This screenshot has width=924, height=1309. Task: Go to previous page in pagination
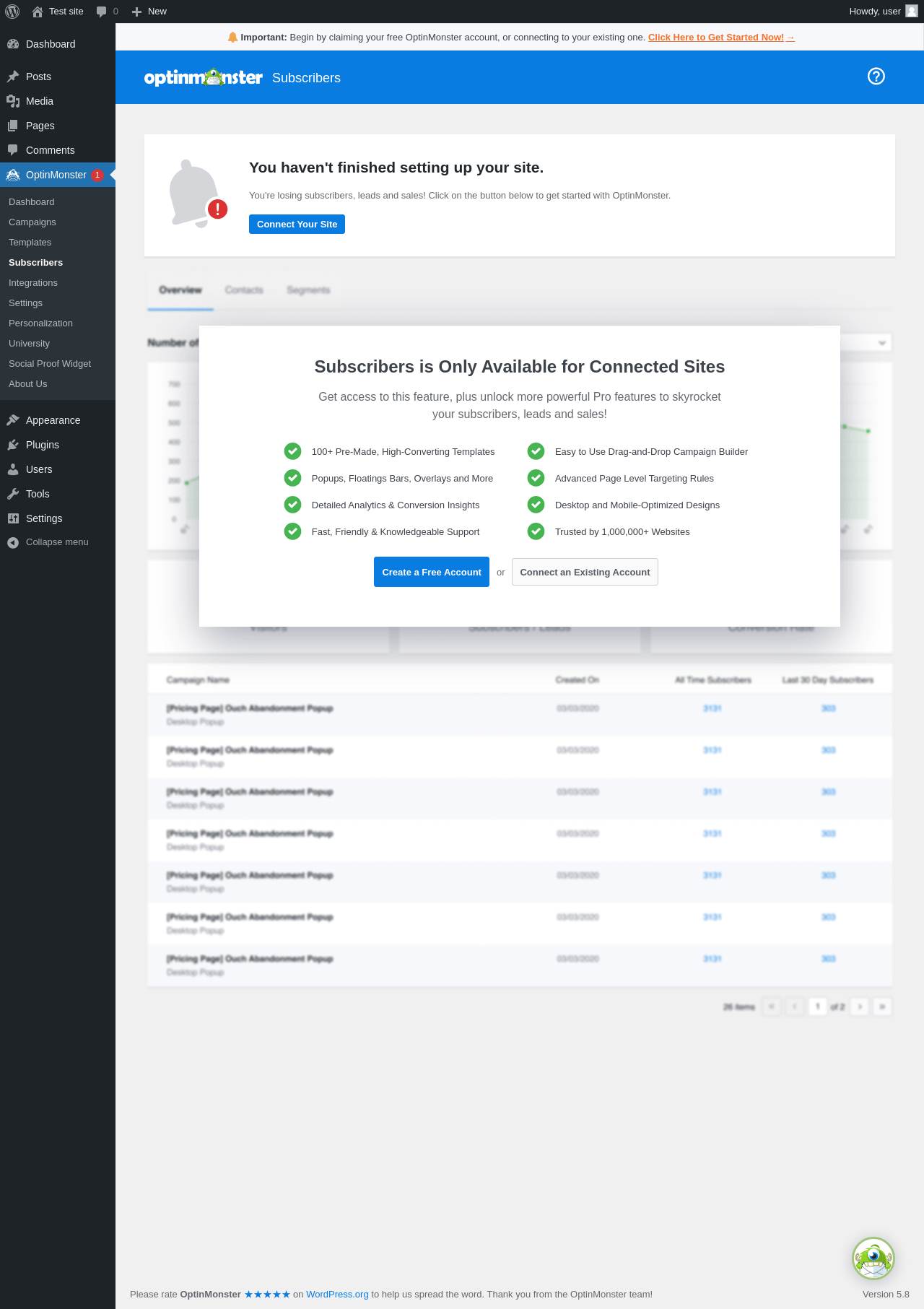[795, 1006]
